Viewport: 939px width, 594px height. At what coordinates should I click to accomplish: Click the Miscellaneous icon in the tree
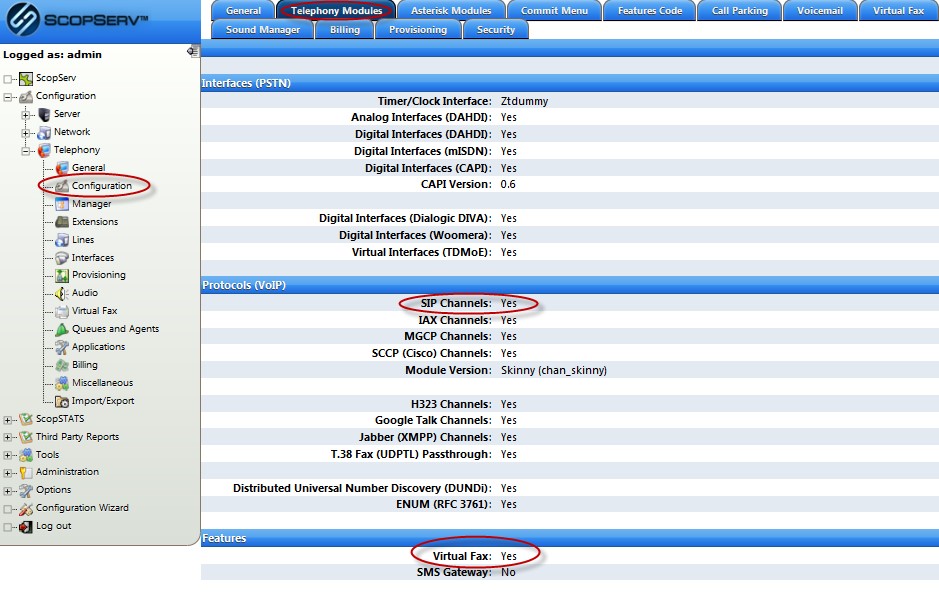coord(62,383)
